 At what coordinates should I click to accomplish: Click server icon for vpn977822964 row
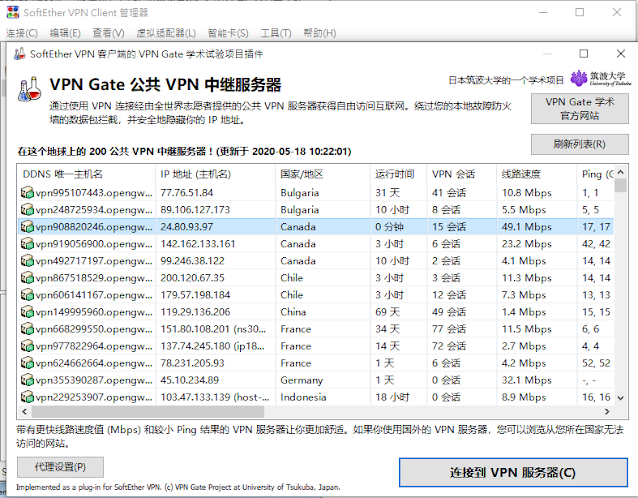coord(27,346)
